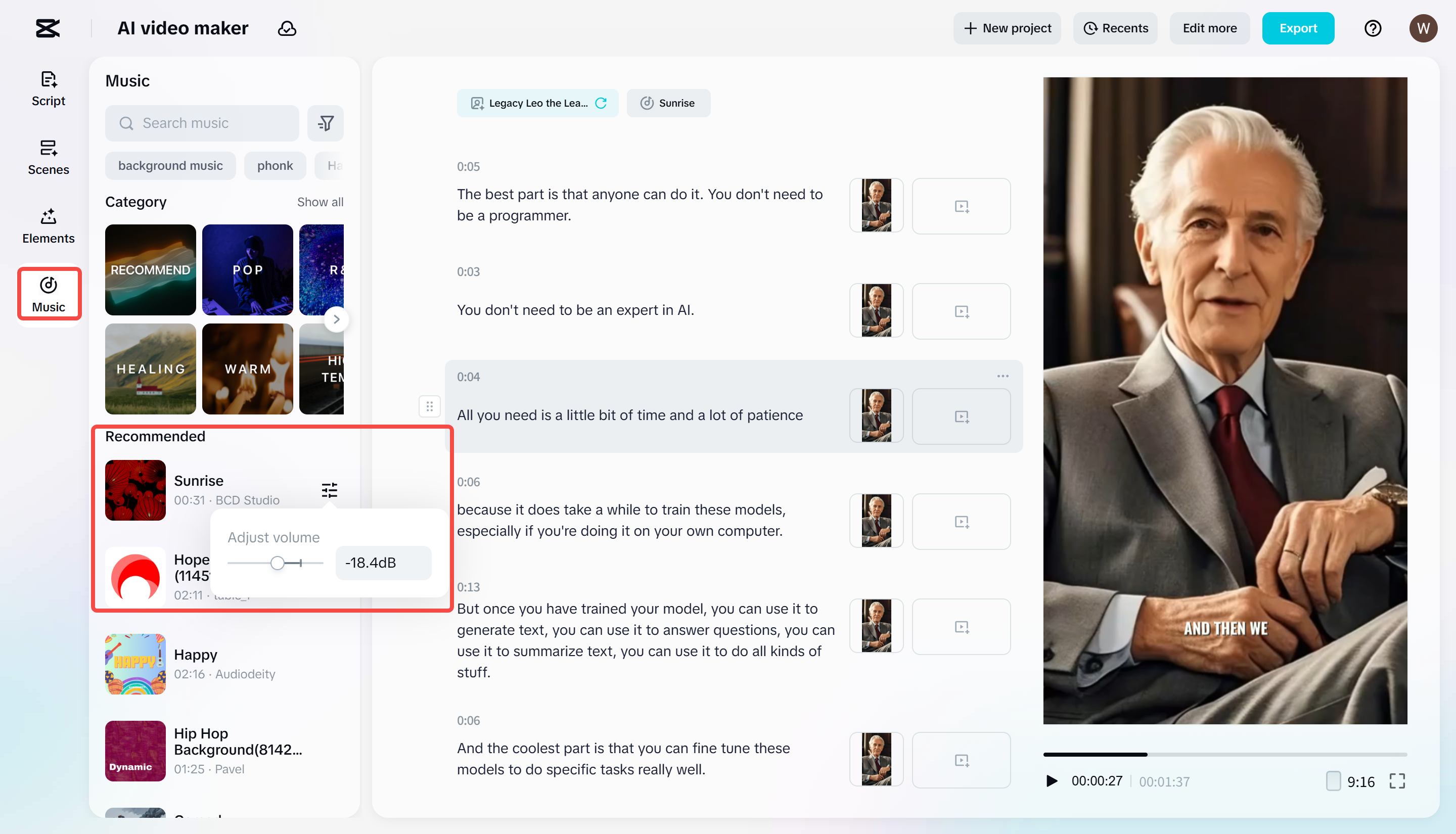Open the Script panel in sidebar
Image resolution: width=1456 pixels, height=834 pixels.
[x=48, y=89]
